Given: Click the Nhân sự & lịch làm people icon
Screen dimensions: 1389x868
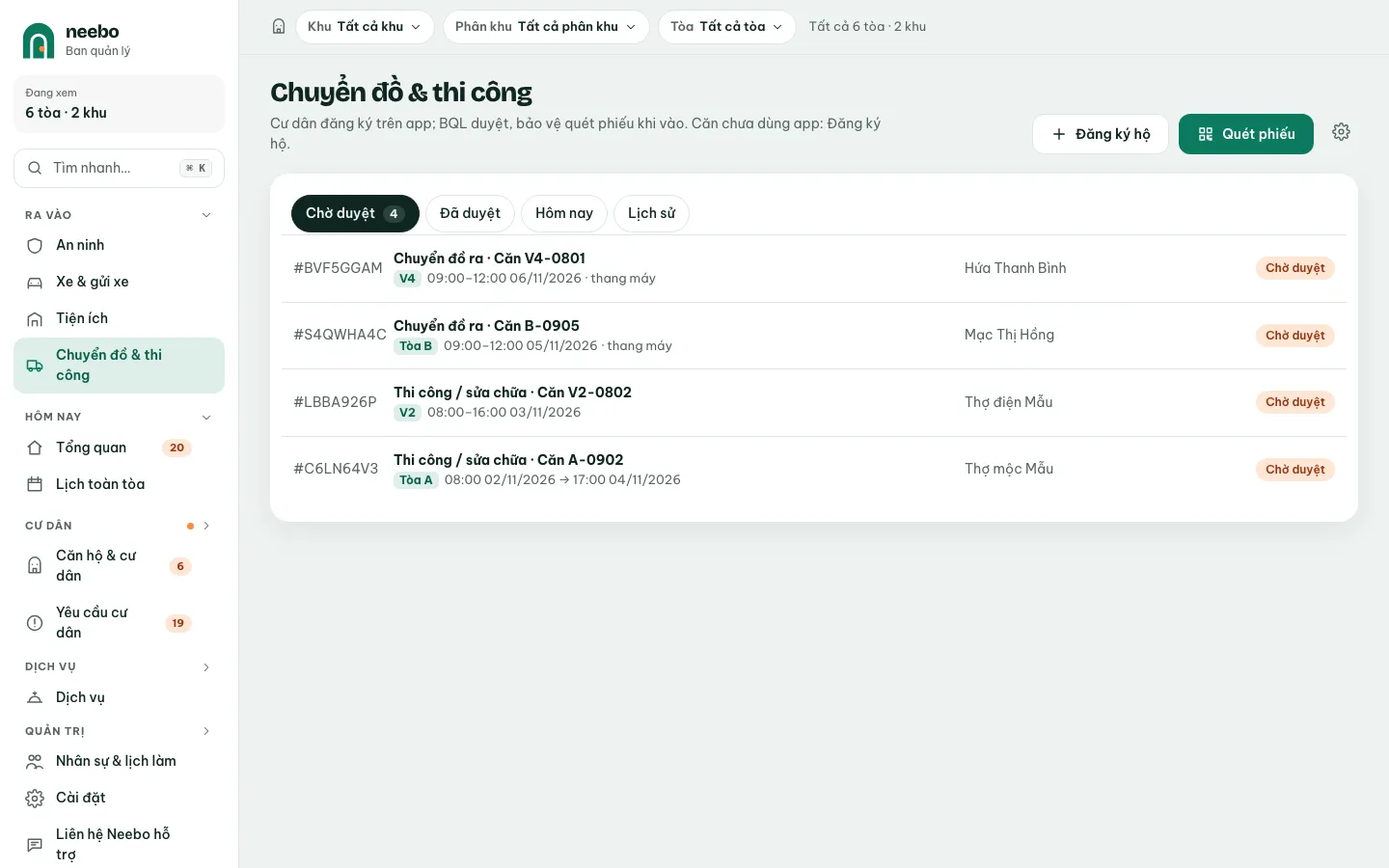Looking at the screenshot, I should (x=35, y=761).
